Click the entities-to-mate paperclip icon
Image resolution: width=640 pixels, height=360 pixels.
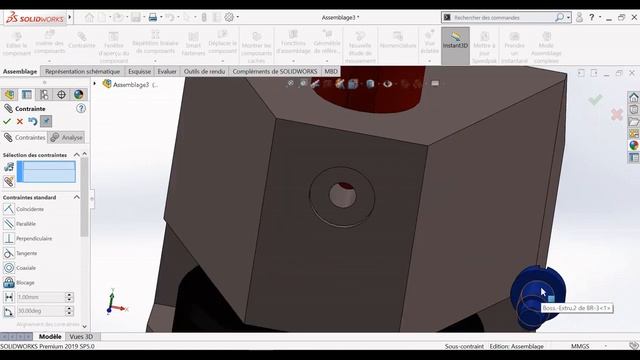9,182
